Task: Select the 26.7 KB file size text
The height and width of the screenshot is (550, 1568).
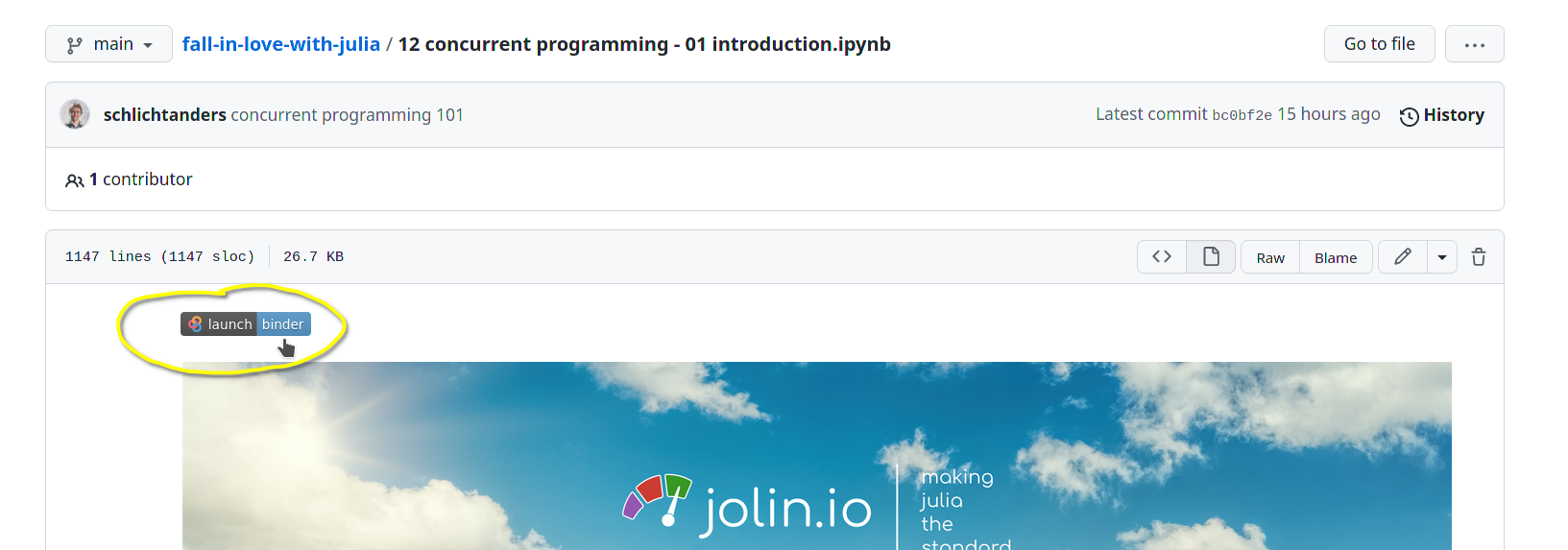Action: point(313,257)
